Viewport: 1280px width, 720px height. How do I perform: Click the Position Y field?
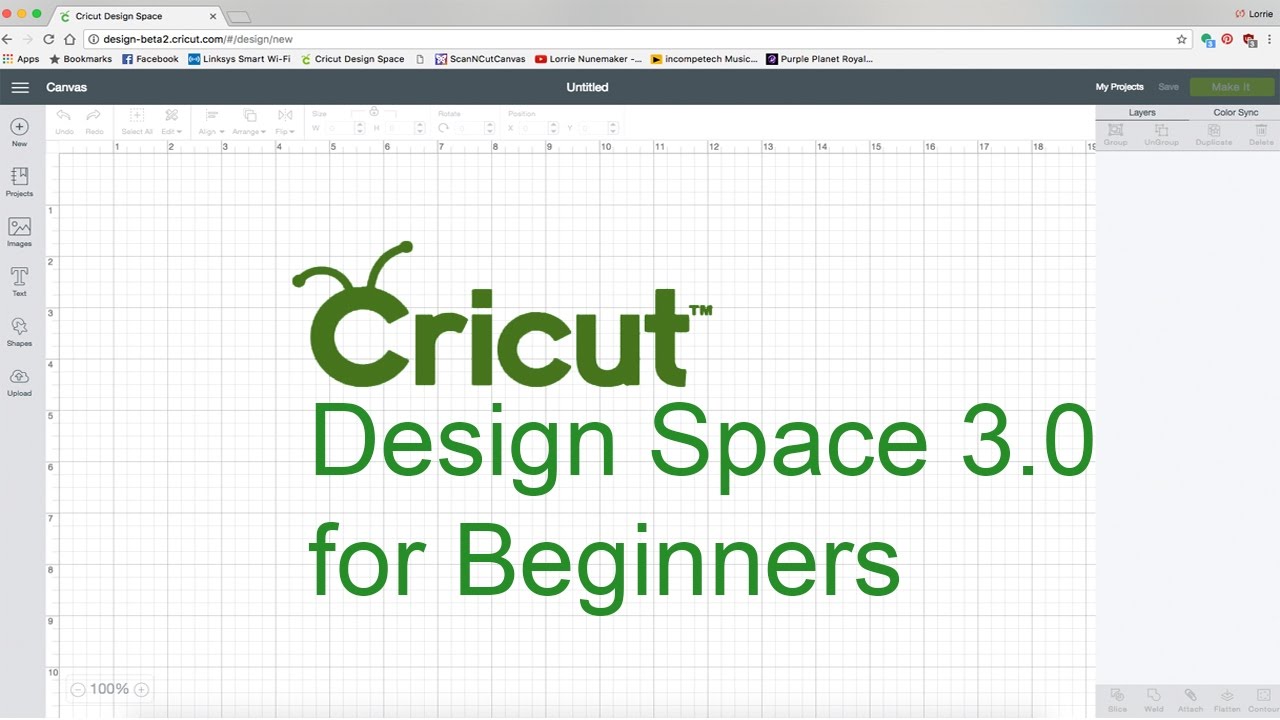(x=592, y=128)
